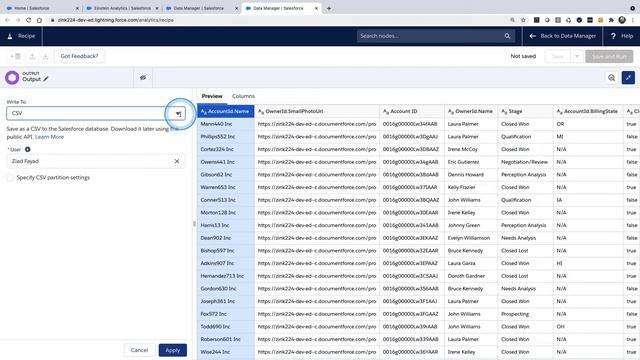Switch to the Home | Salesforce browser tab

41,8
